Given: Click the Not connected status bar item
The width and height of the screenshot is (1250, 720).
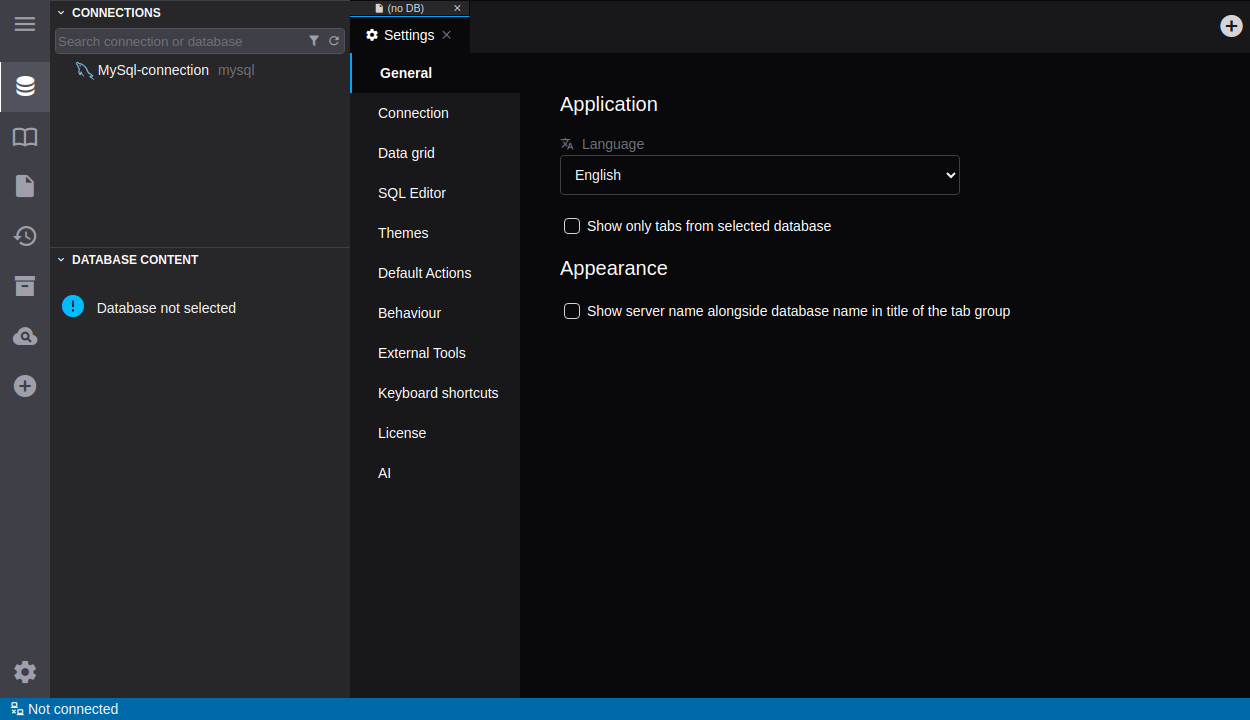Looking at the screenshot, I should click(64, 709).
